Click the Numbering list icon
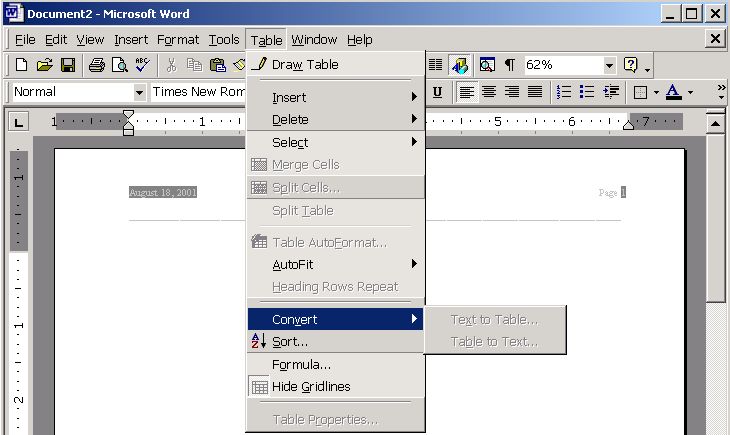The image size is (730, 435). (564, 92)
